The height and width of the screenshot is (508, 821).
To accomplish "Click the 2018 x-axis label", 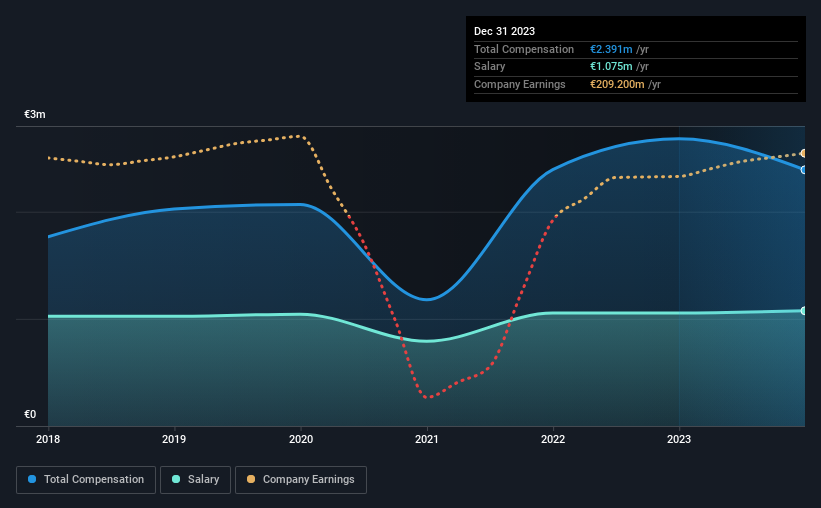I will click(x=48, y=439).
